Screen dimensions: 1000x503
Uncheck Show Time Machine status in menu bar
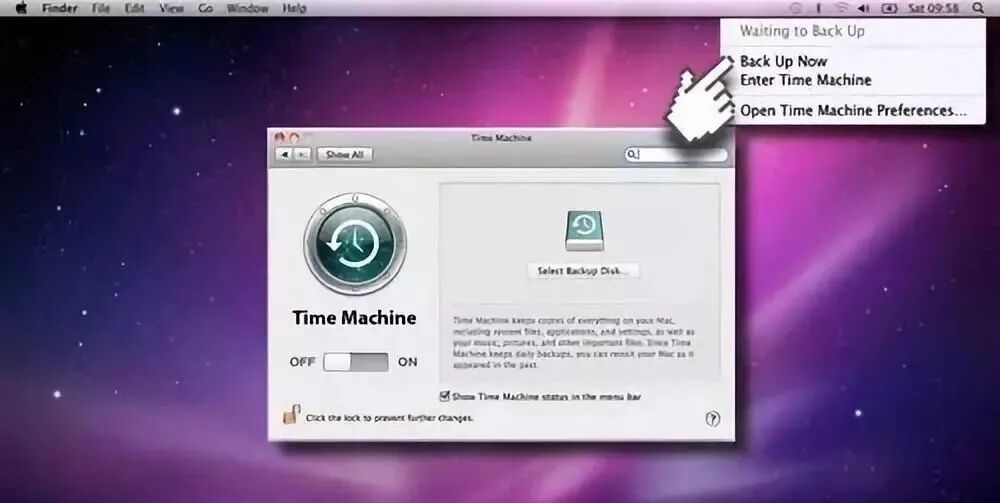point(445,396)
